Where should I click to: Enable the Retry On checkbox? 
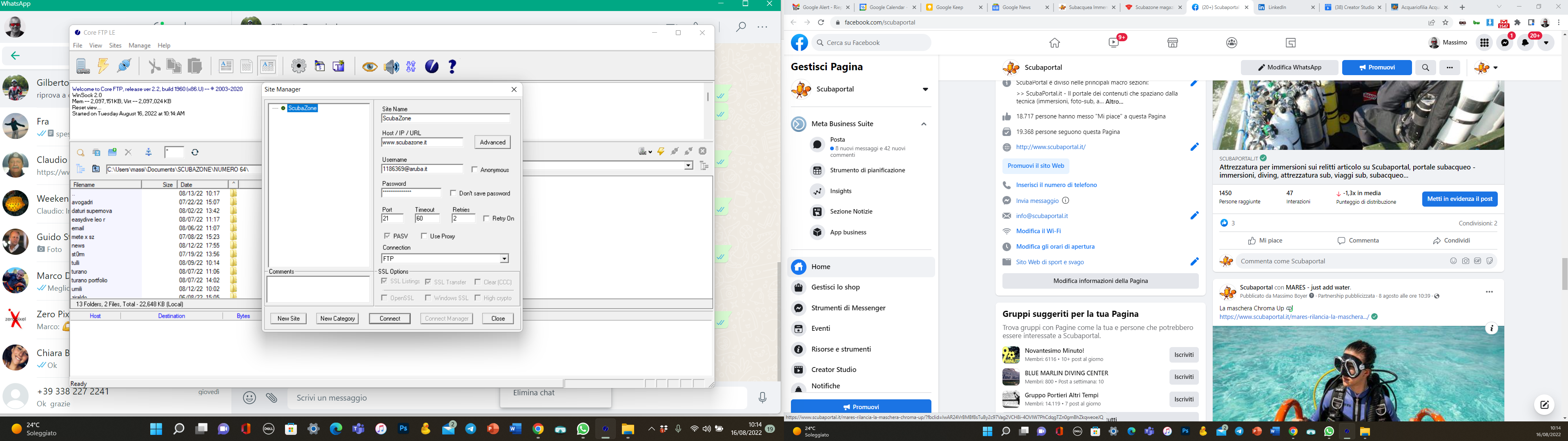pos(486,218)
